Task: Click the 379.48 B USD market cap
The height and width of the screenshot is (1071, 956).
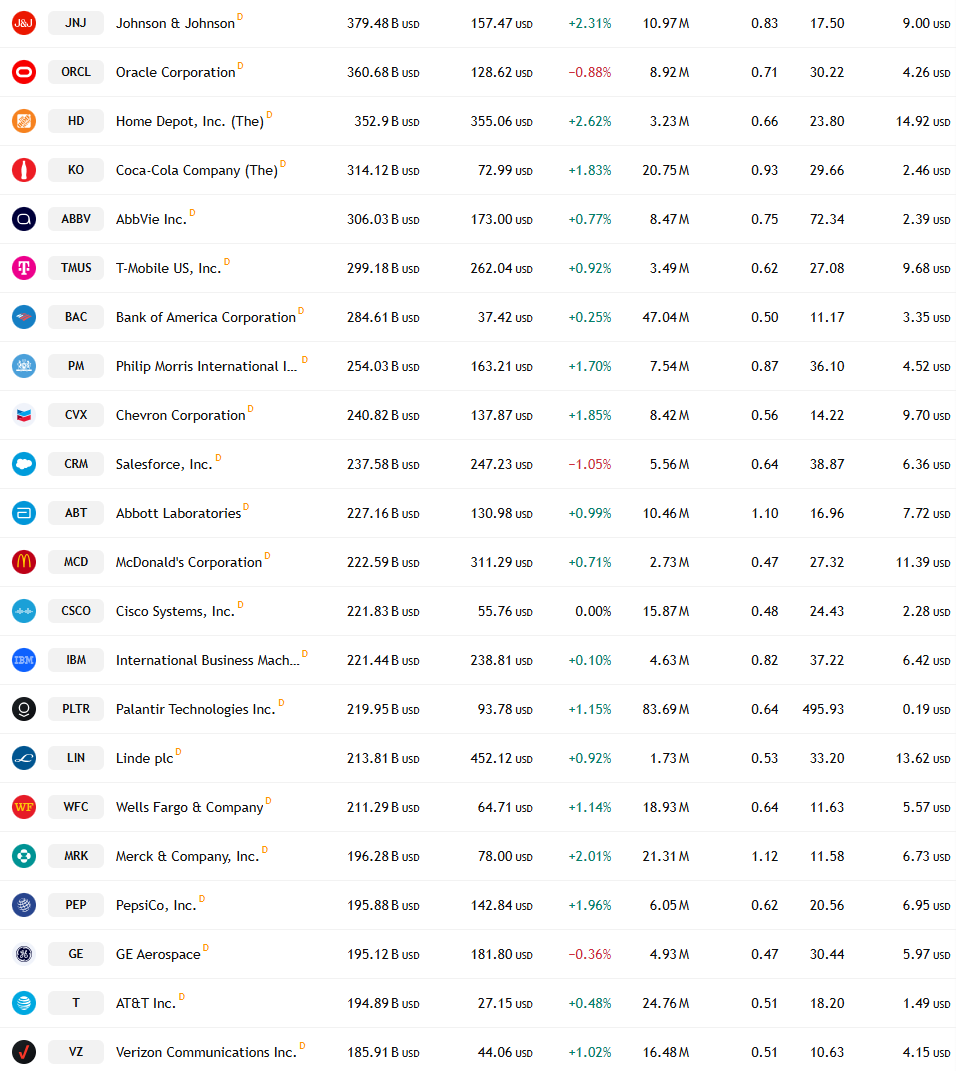Action: [x=383, y=23]
